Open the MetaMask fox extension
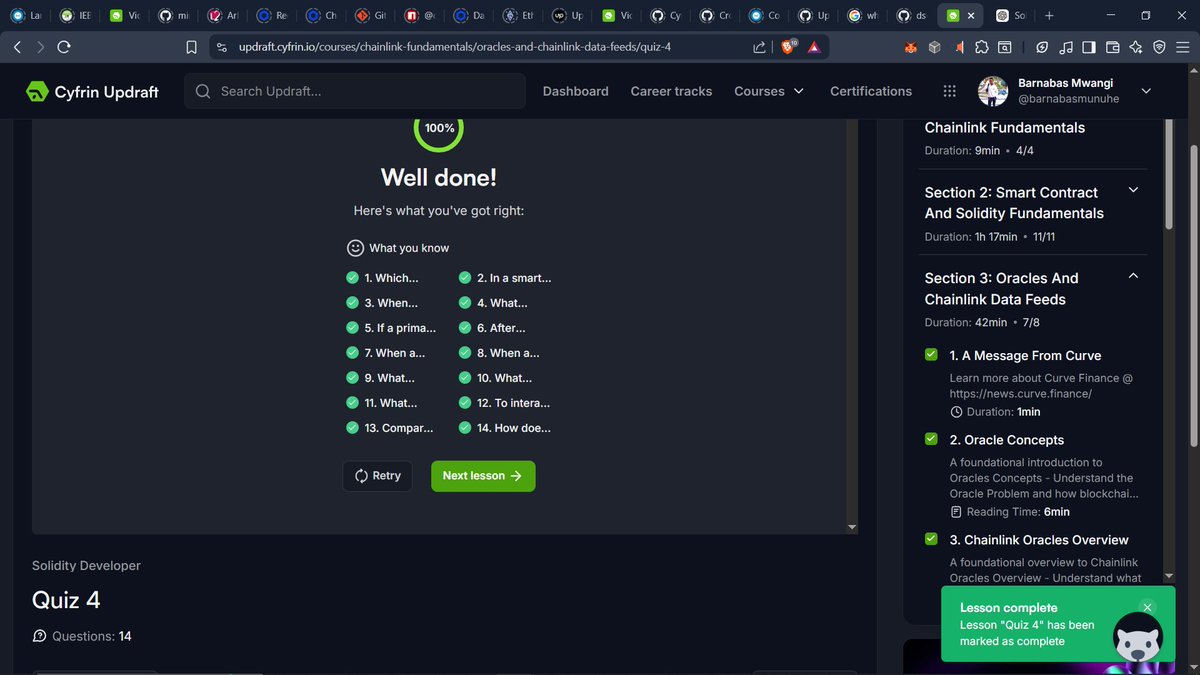Screen dimensions: 1200x675 tap(911, 47)
